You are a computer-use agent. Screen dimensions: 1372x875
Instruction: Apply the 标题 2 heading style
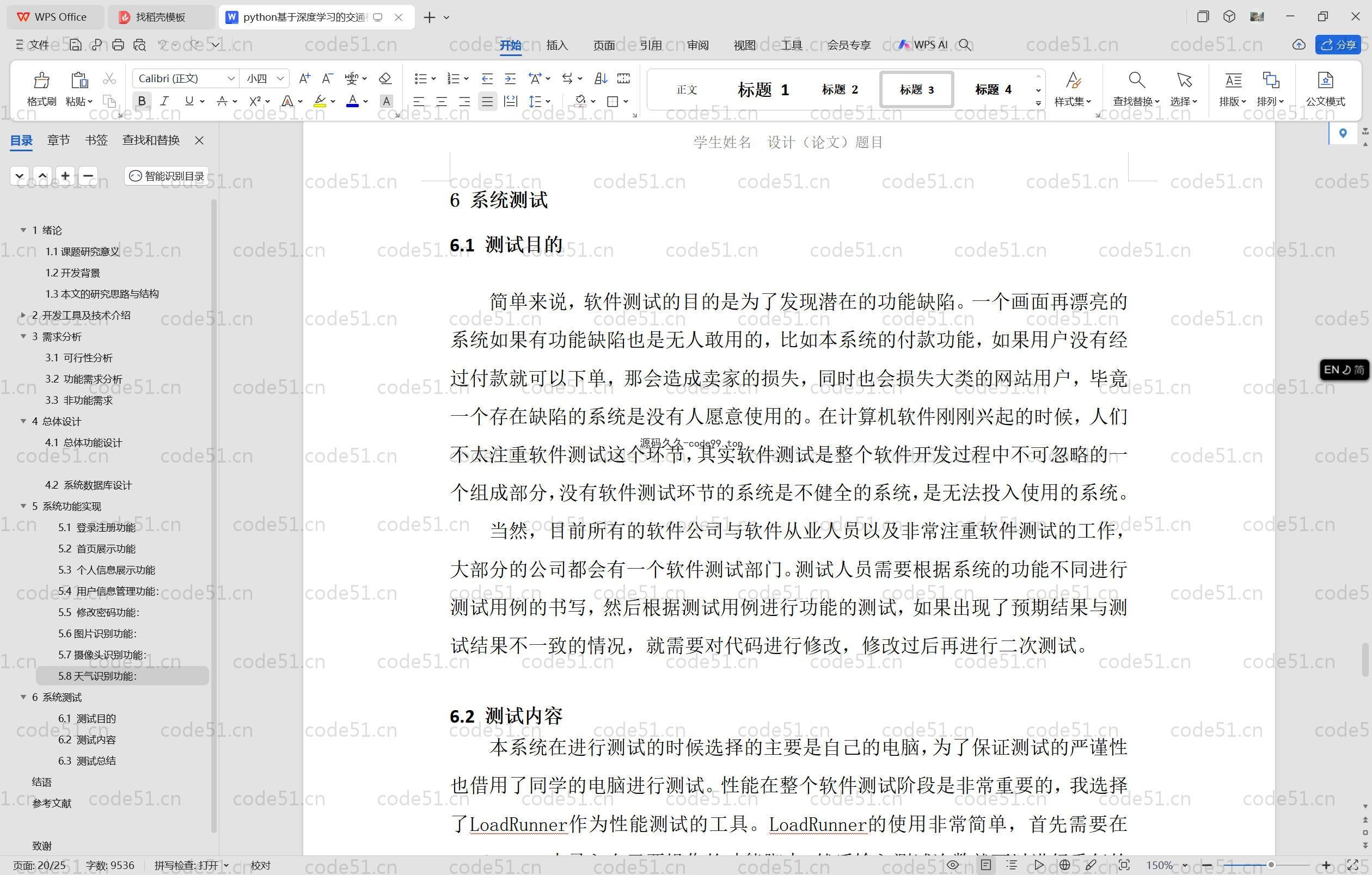[840, 89]
